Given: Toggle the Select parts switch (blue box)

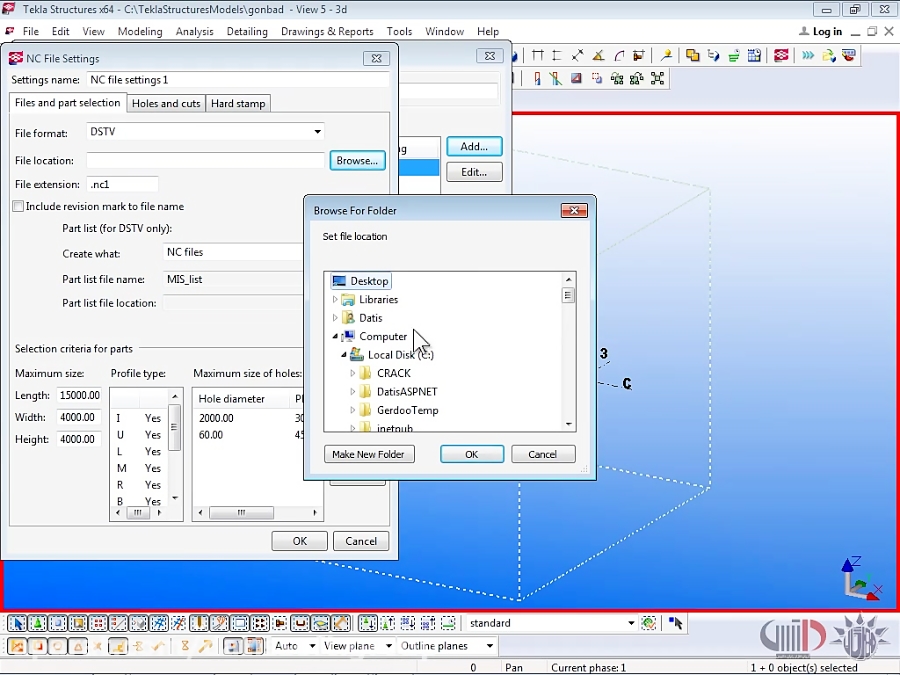Looking at the screenshot, I should point(57,623).
